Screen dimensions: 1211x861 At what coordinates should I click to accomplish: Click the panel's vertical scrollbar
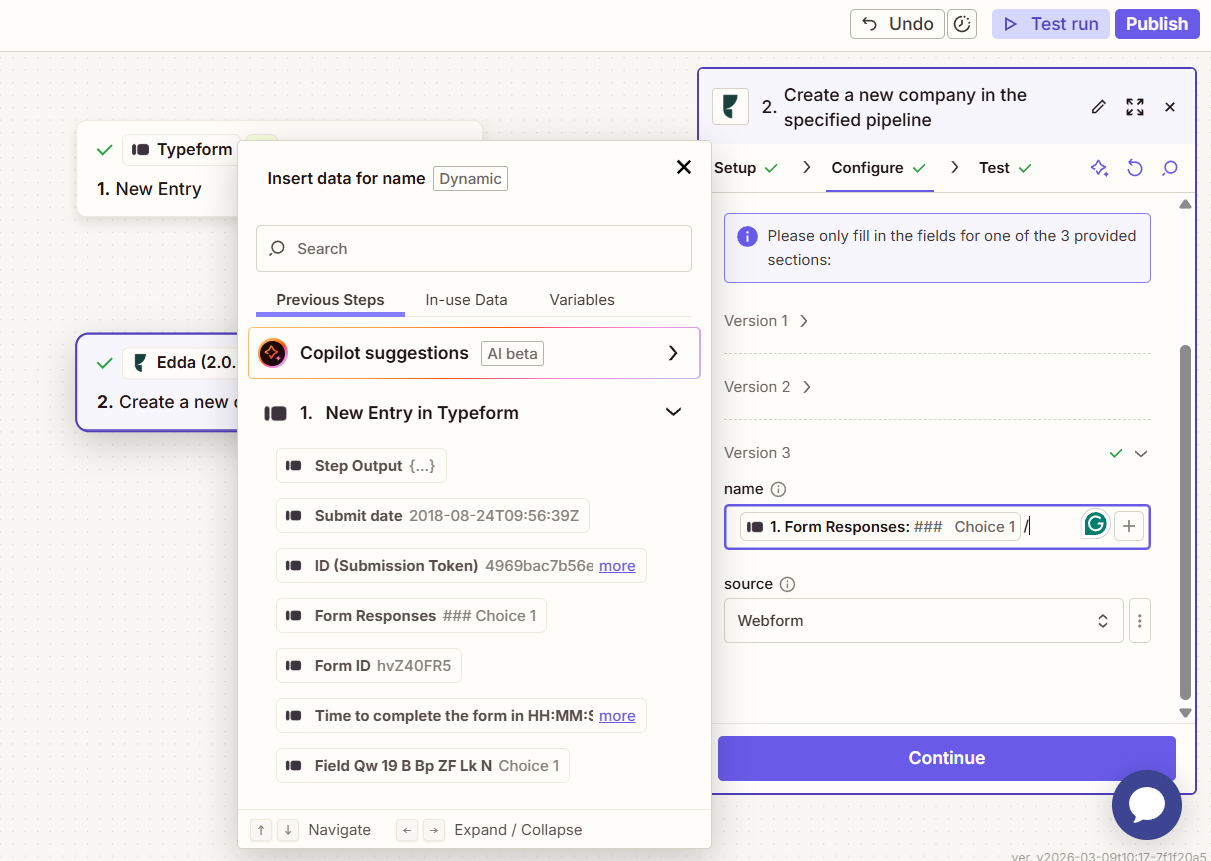tap(1185, 520)
